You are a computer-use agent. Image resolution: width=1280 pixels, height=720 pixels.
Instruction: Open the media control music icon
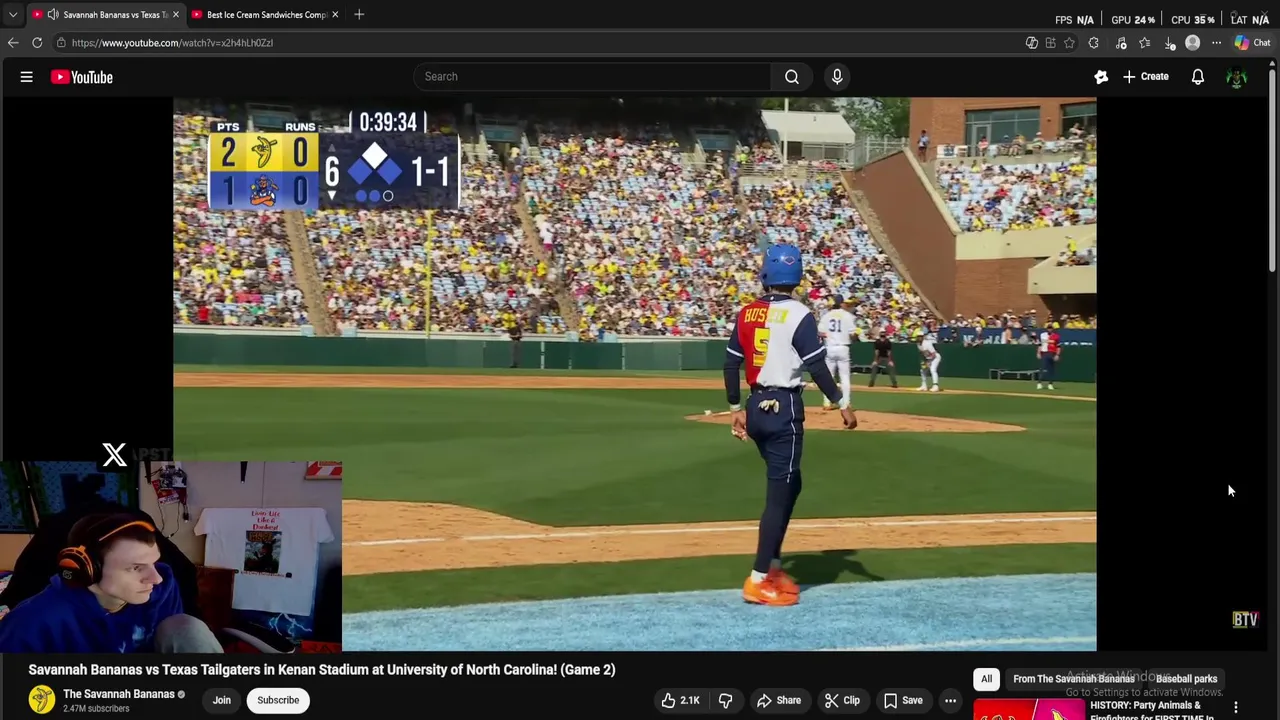pos(1121,43)
